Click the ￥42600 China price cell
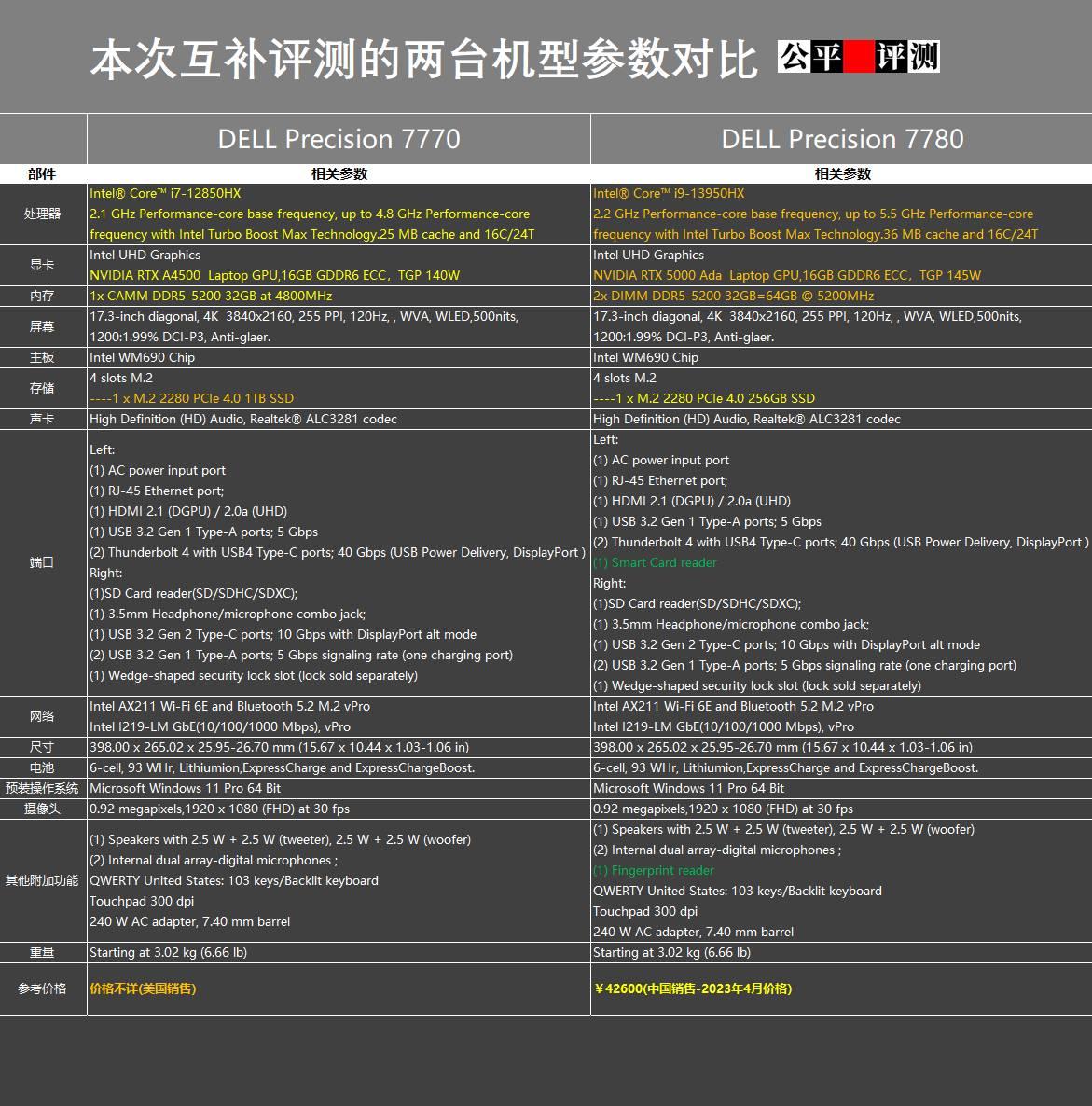1092x1106 pixels. click(692, 988)
